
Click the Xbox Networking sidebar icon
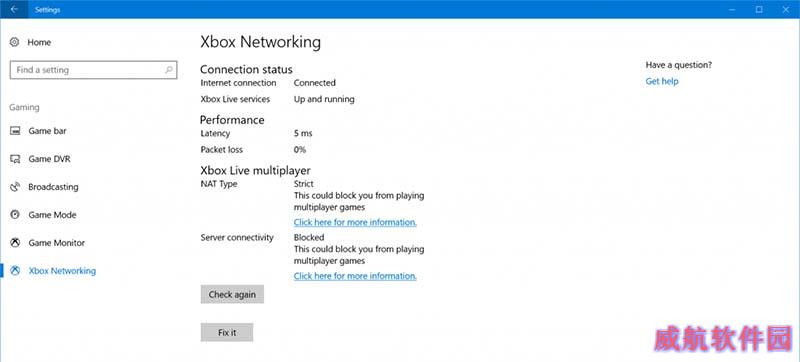(15, 271)
